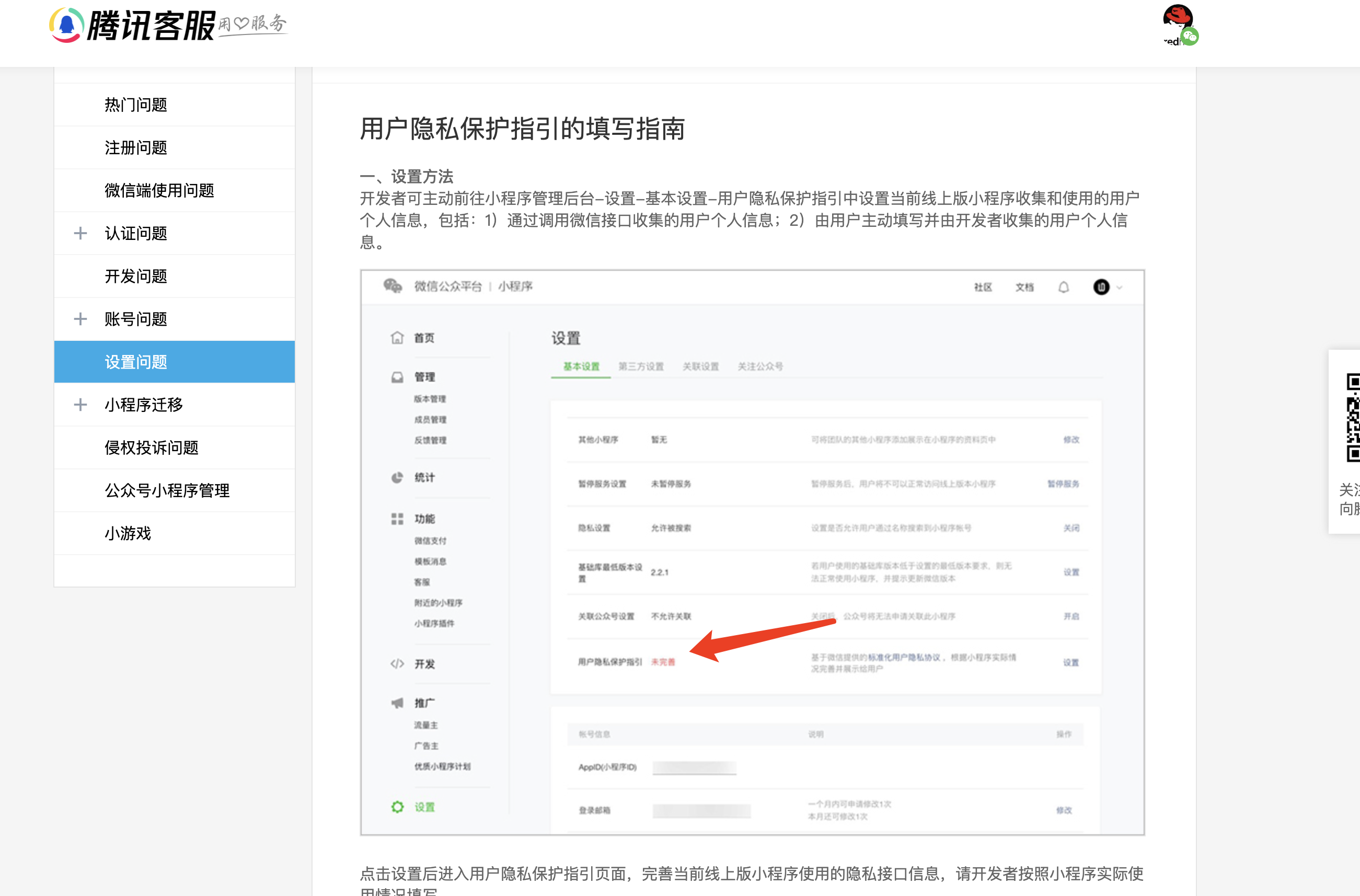Screen dimensions: 1360x896
Task: Click the embedded settings screenshot image
Action: (752, 552)
